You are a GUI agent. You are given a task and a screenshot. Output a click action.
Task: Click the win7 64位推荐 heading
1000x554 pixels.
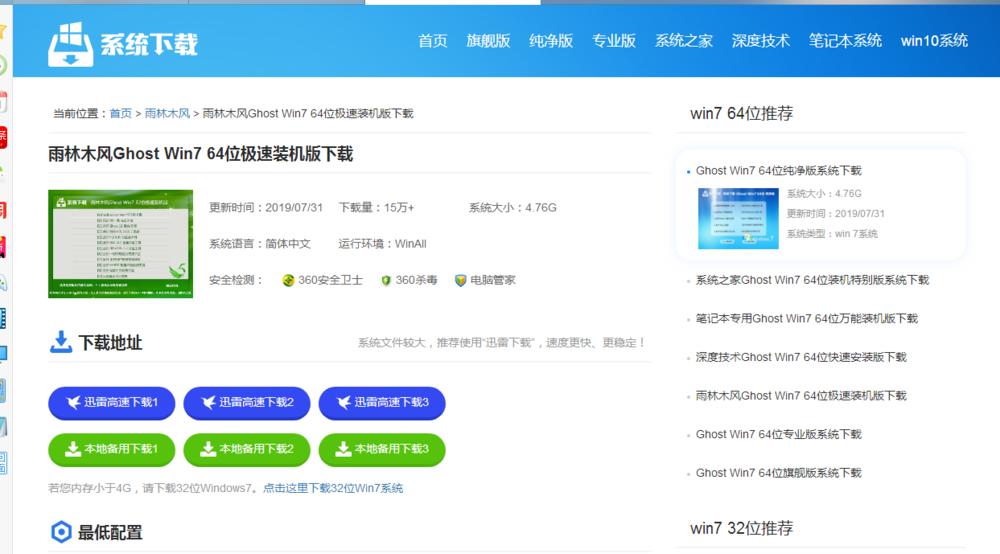click(x=741, y=113)
